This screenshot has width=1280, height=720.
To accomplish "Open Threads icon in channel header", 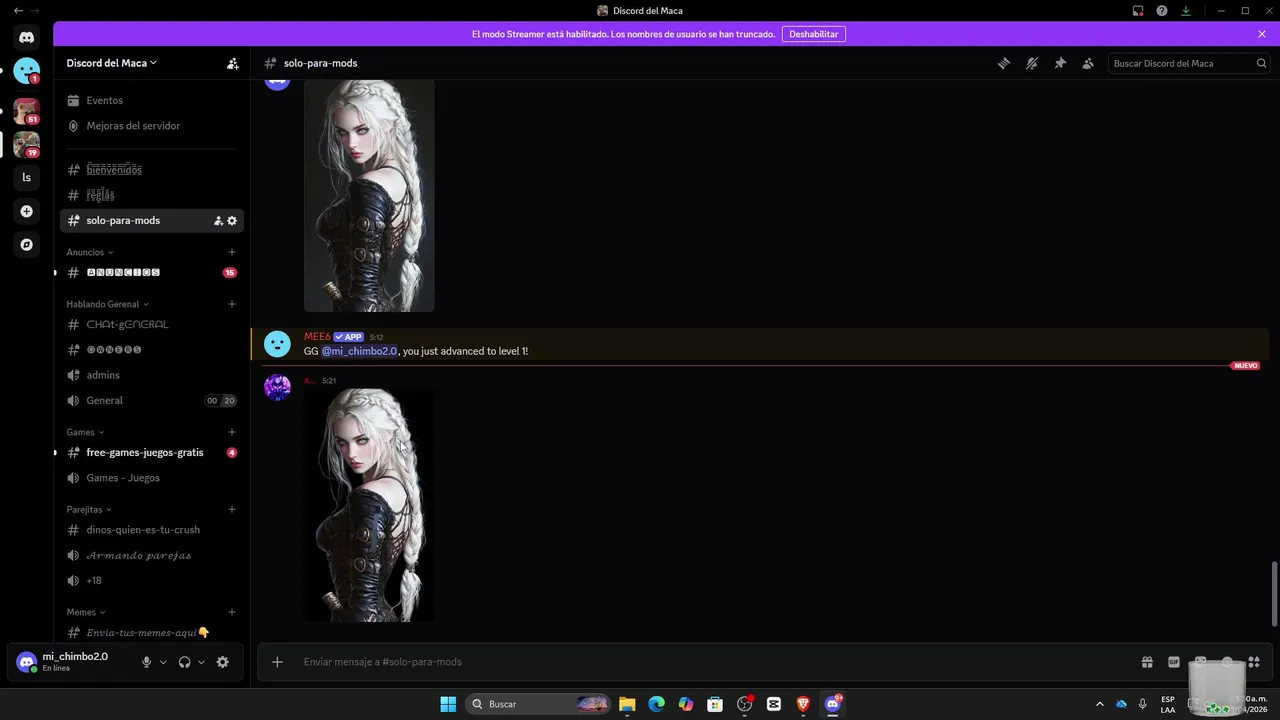I will (1004, 63).
